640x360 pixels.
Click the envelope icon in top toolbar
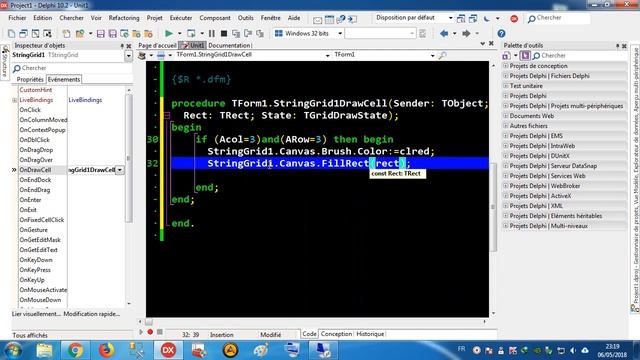coord(318,19)
